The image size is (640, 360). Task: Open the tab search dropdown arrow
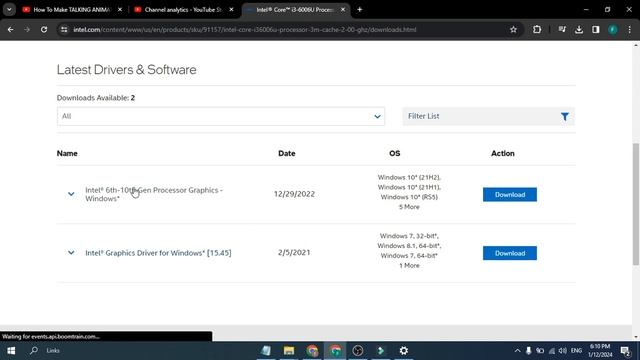(9, 9)
